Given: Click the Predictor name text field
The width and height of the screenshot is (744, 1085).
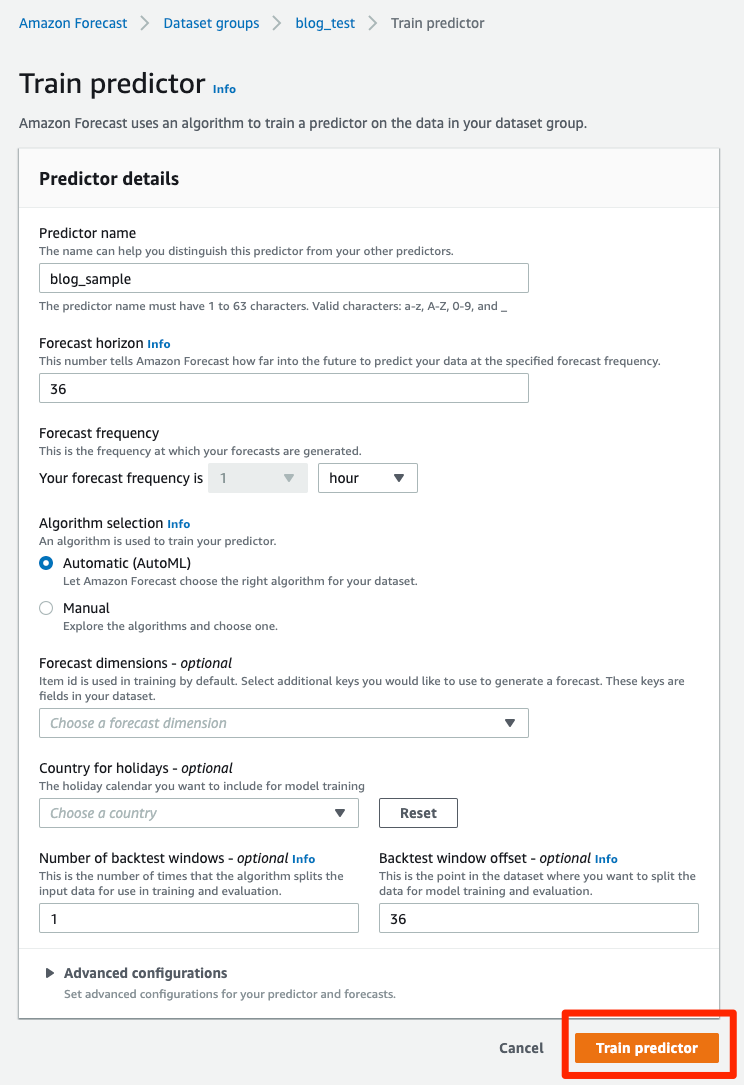Looking at the screenshot, I should pos(283,278).
